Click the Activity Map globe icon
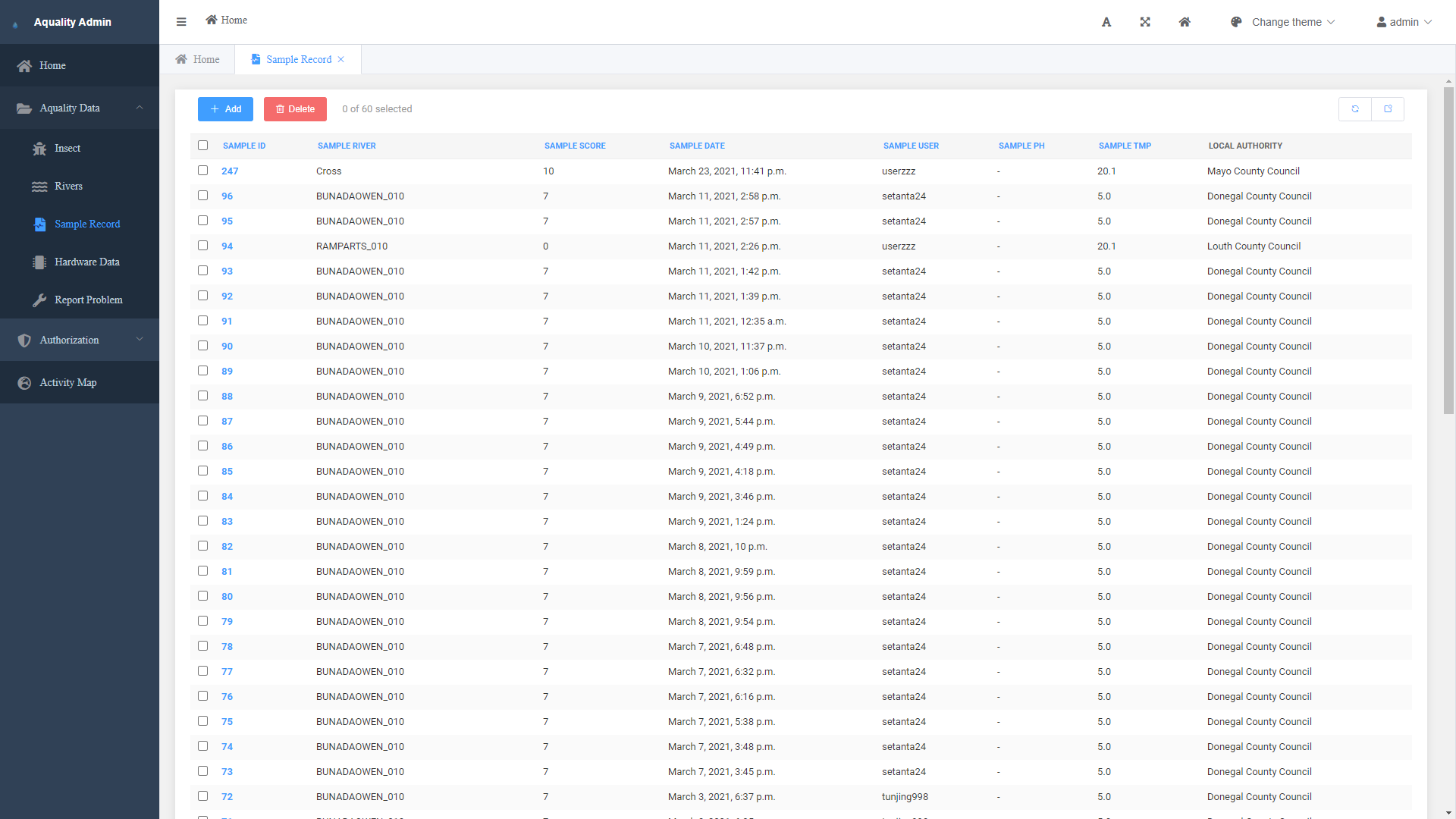Screen dimensions: 1456x819 point(24,383)
